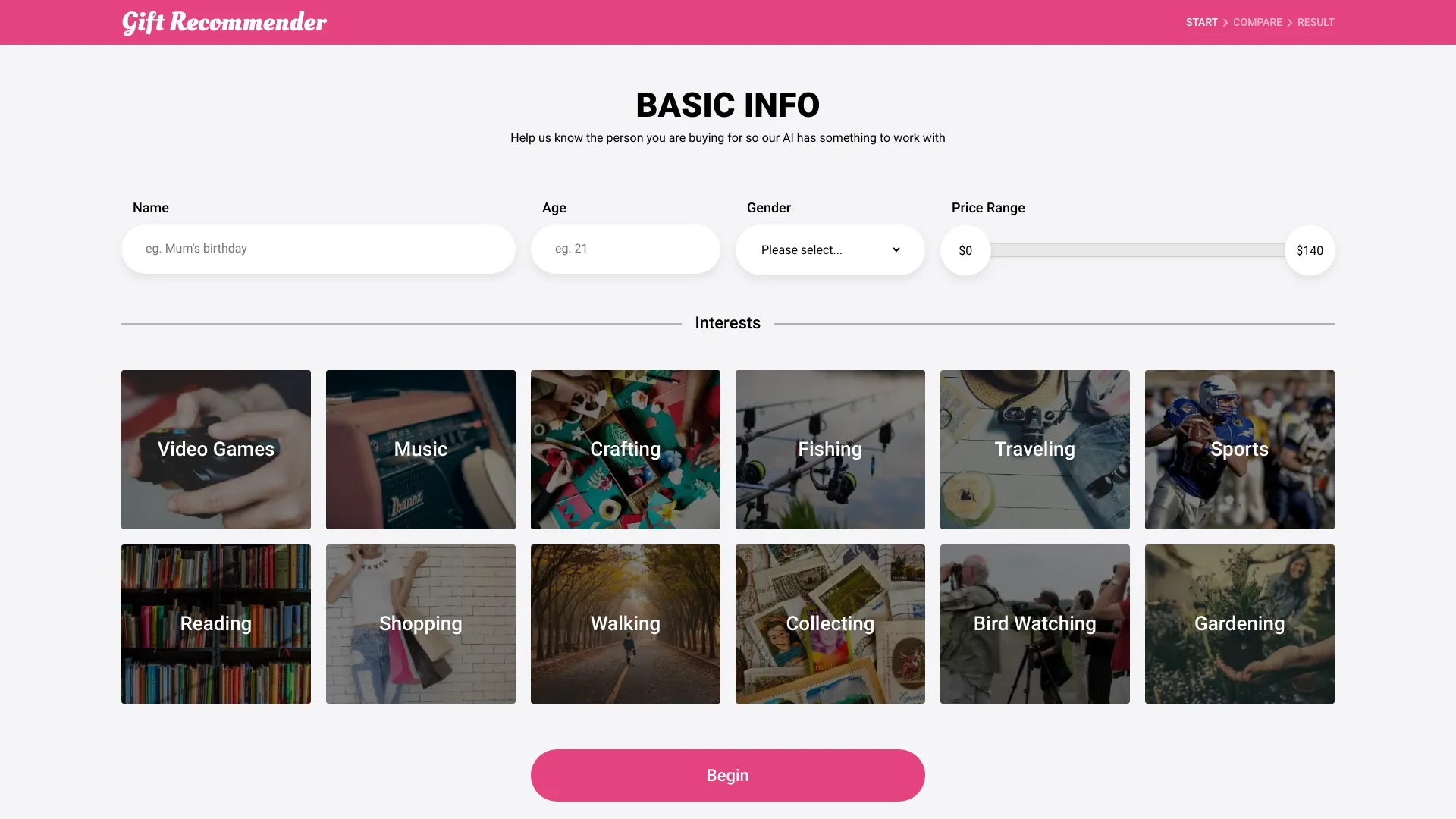
Task: Select the Traveling interest icon
Action: click(1034, 449)
